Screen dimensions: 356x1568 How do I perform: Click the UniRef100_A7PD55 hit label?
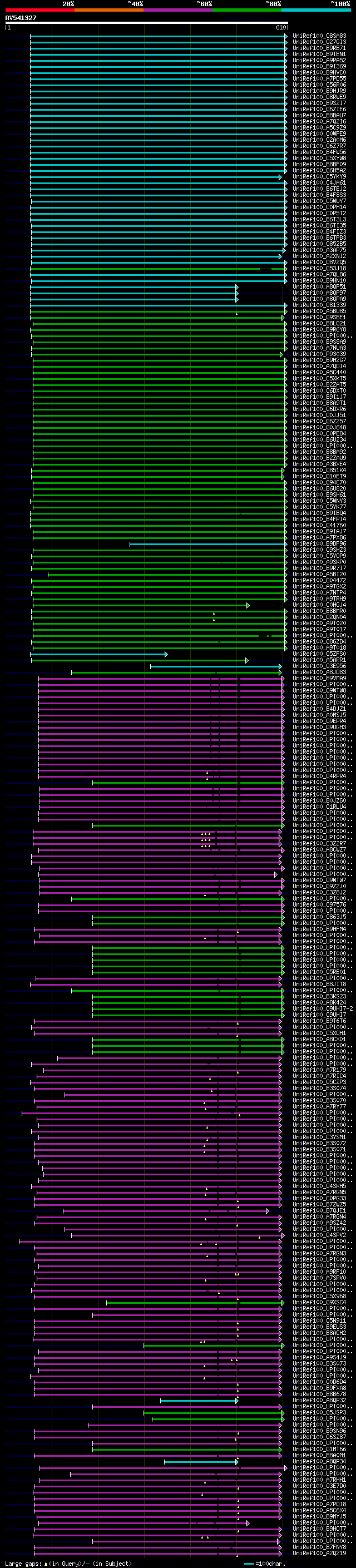pyautogui.click(x=319, y=79)
